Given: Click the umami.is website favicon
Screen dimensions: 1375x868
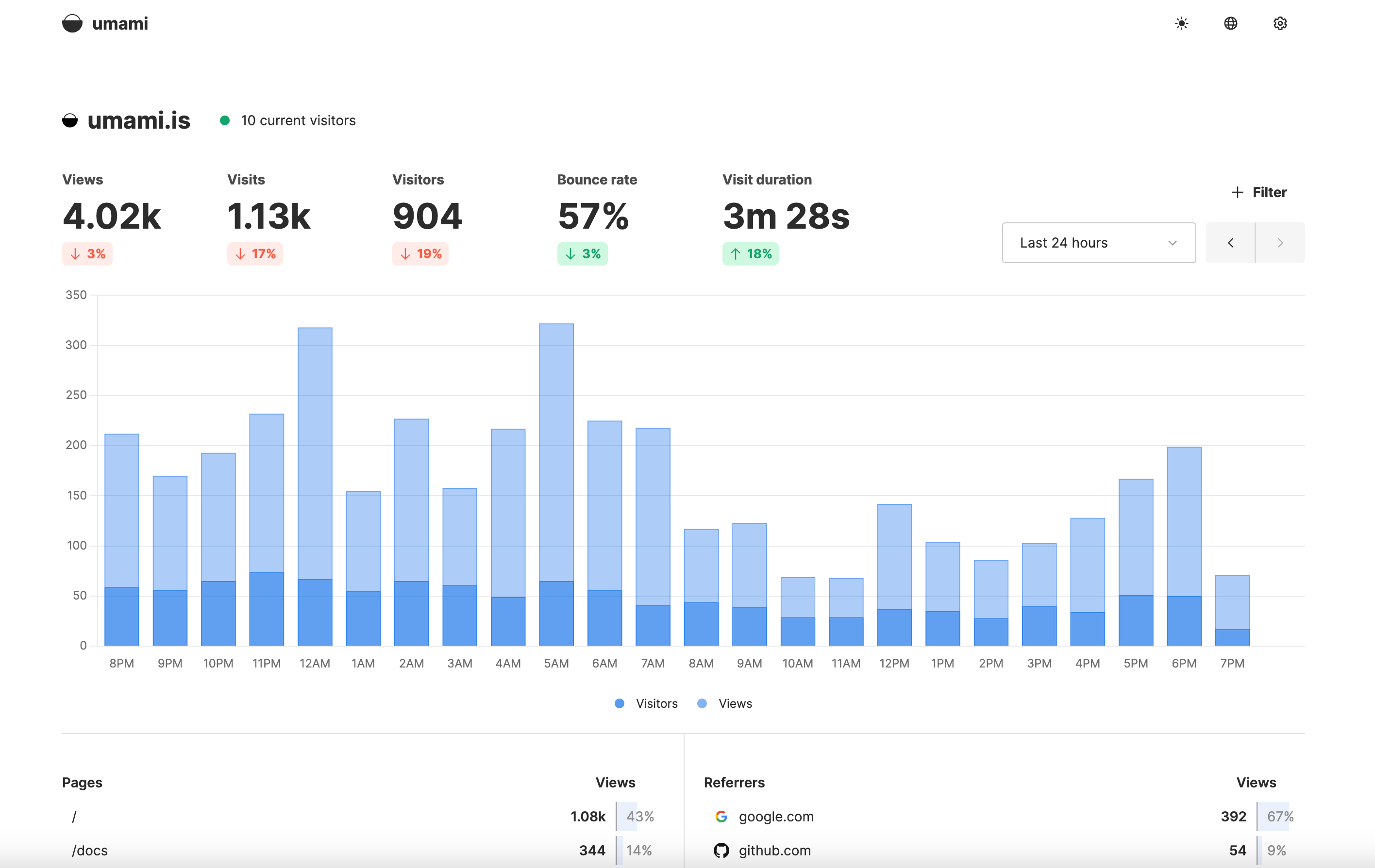Looking at the screenshot, I should coord(69,120).
